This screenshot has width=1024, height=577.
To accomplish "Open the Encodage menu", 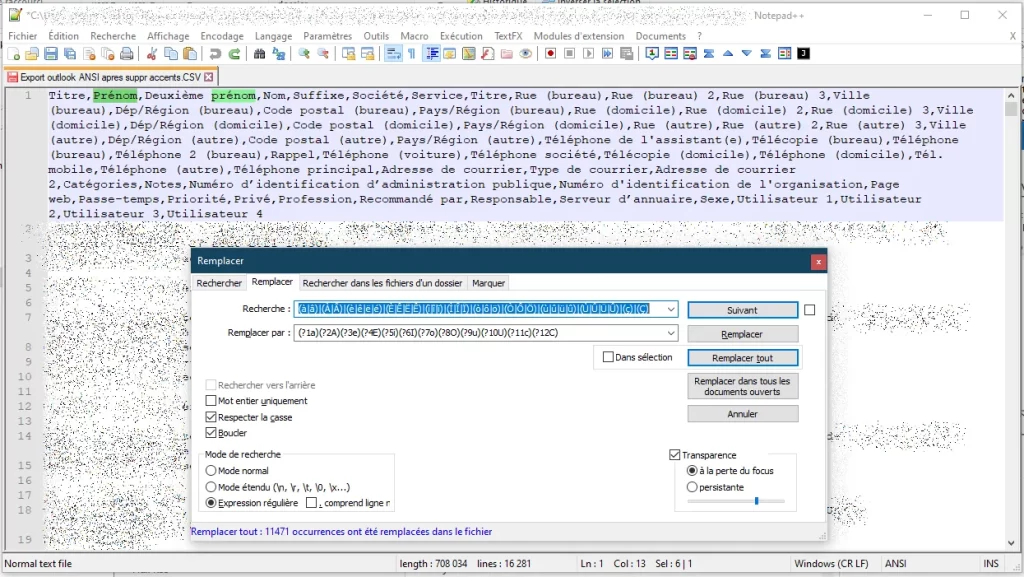I will [x=222, y=36].
